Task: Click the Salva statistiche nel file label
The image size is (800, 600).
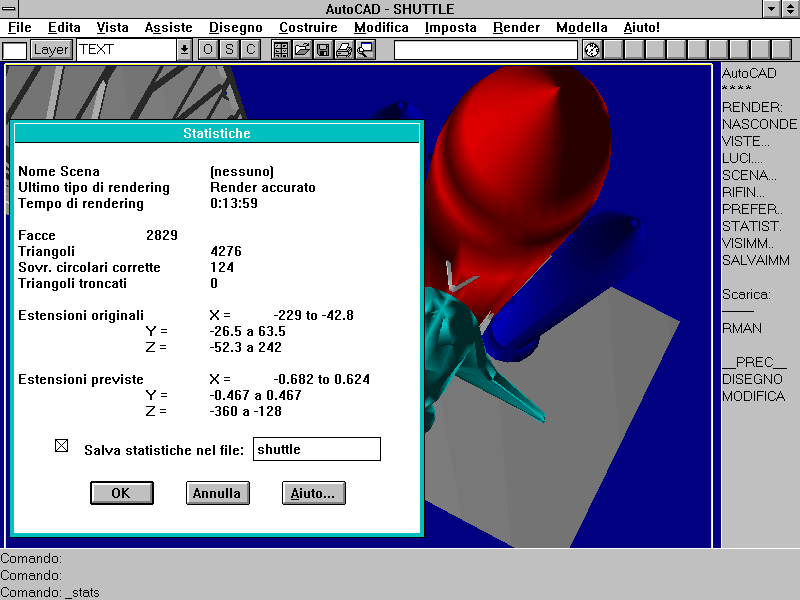Action: [164, 450]
